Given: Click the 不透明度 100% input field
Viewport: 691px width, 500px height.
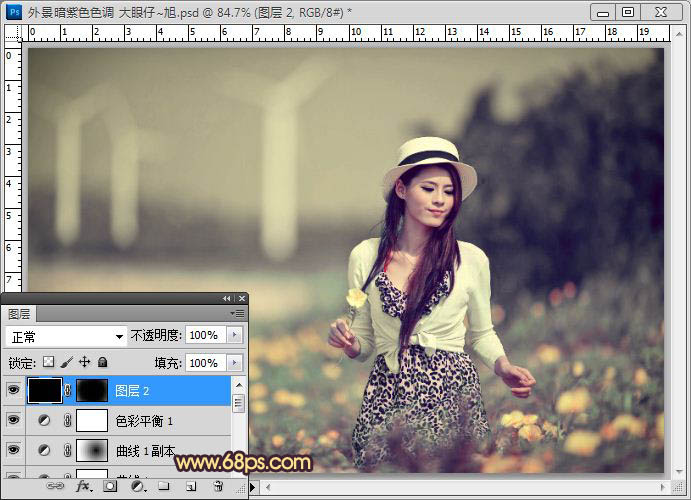Looking at the screenshot, I should point(204,336).
